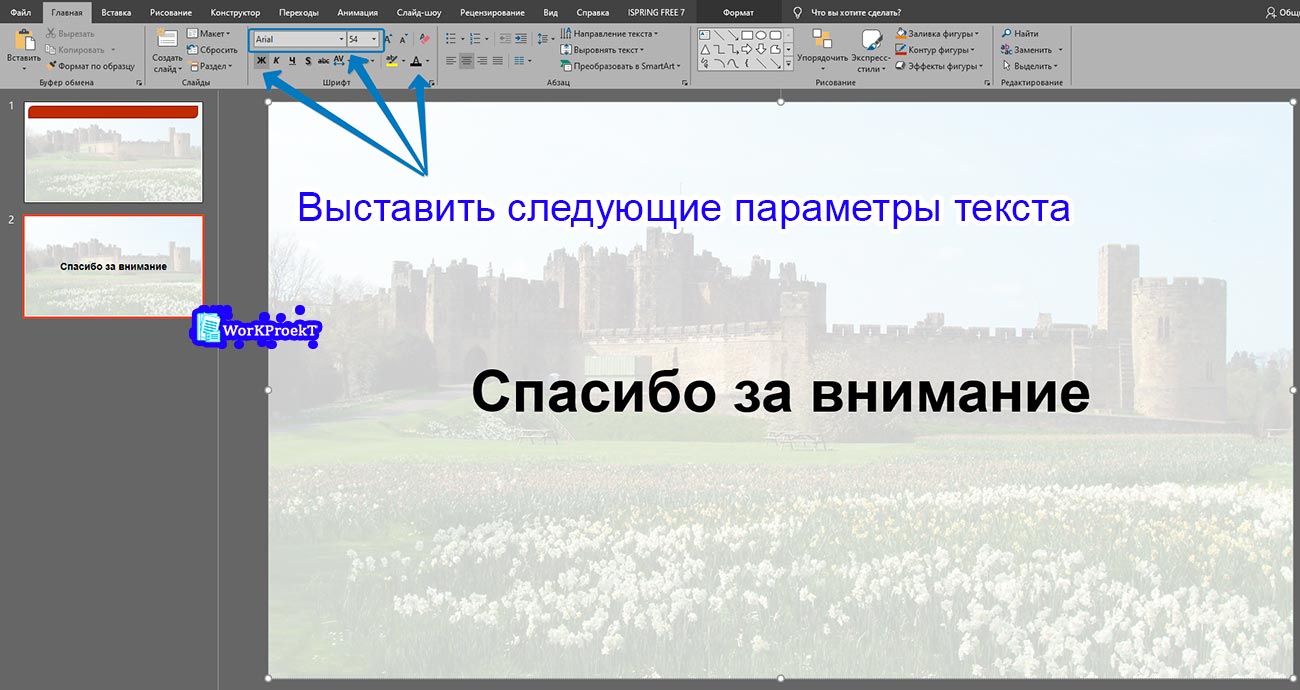Screen dimensions: 1300x690
Task: Toggle italic formatting with the К button
Action: tap(276, 60)
